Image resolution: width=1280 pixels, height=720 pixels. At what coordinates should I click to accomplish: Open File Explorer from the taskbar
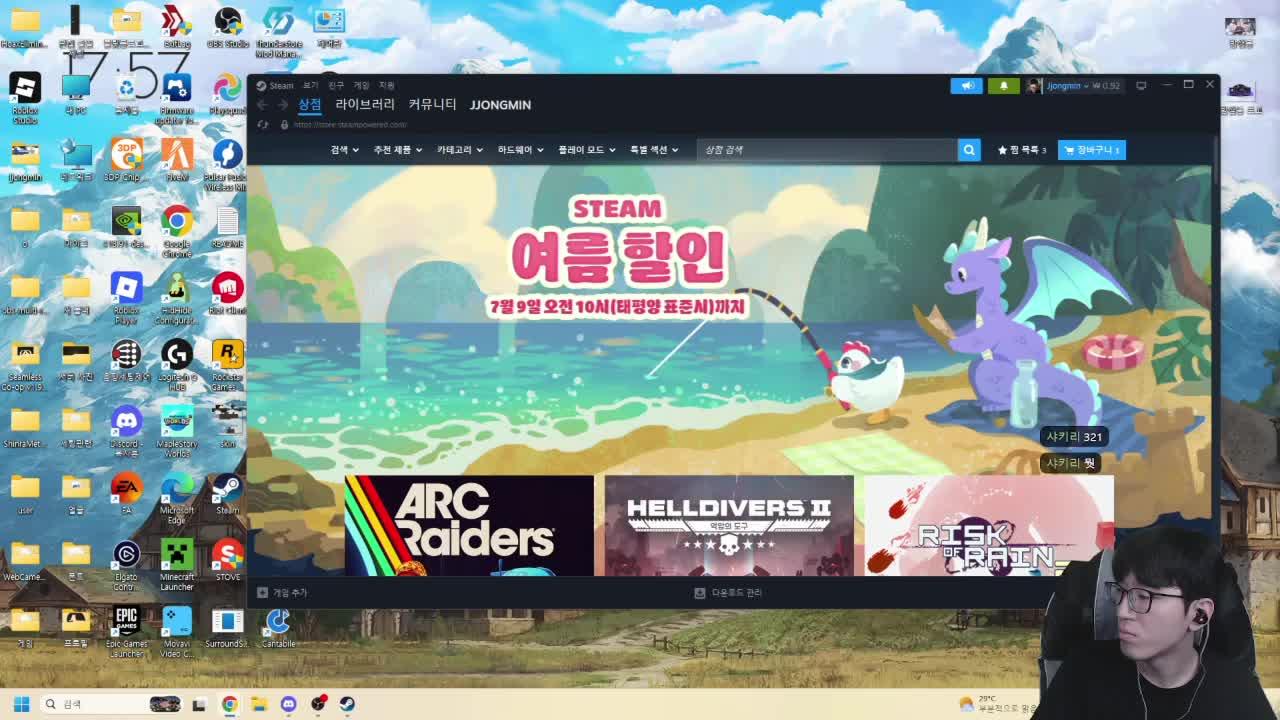(x=259, y=704)
